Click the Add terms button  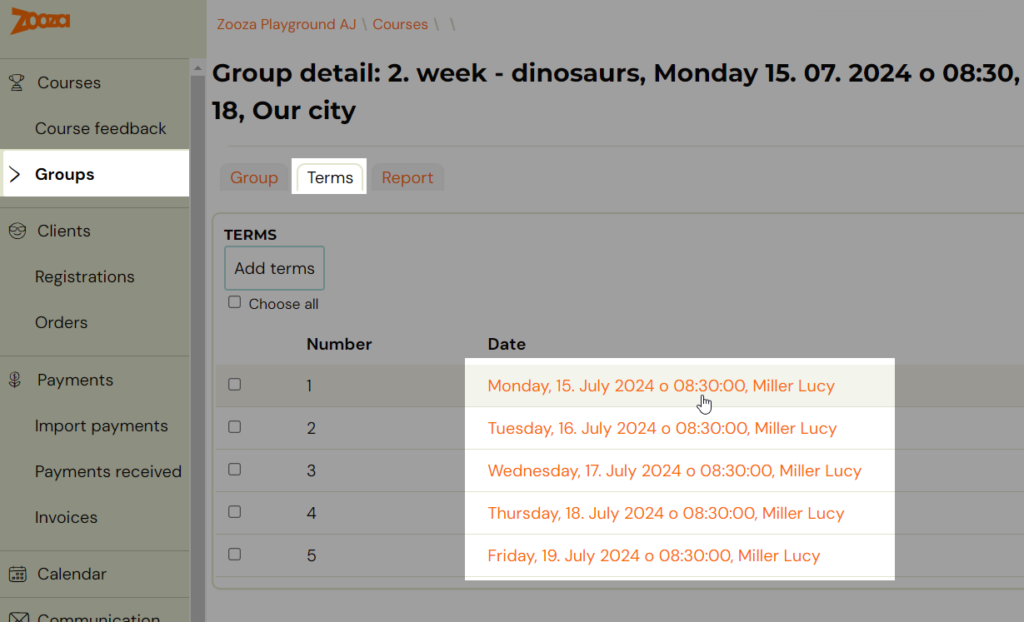[274, 268]
